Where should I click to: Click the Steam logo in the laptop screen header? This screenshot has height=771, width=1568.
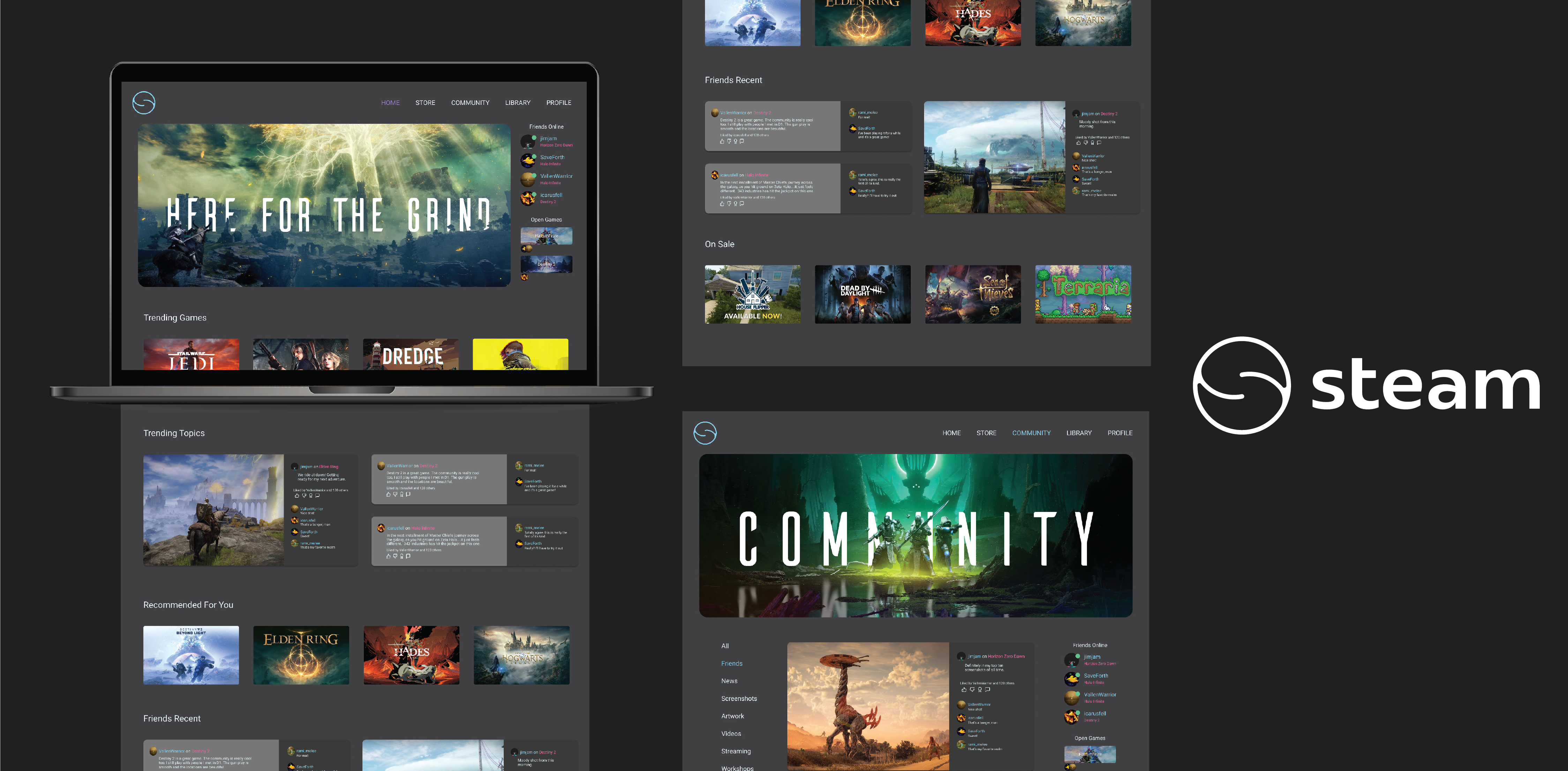coord(144,102)
